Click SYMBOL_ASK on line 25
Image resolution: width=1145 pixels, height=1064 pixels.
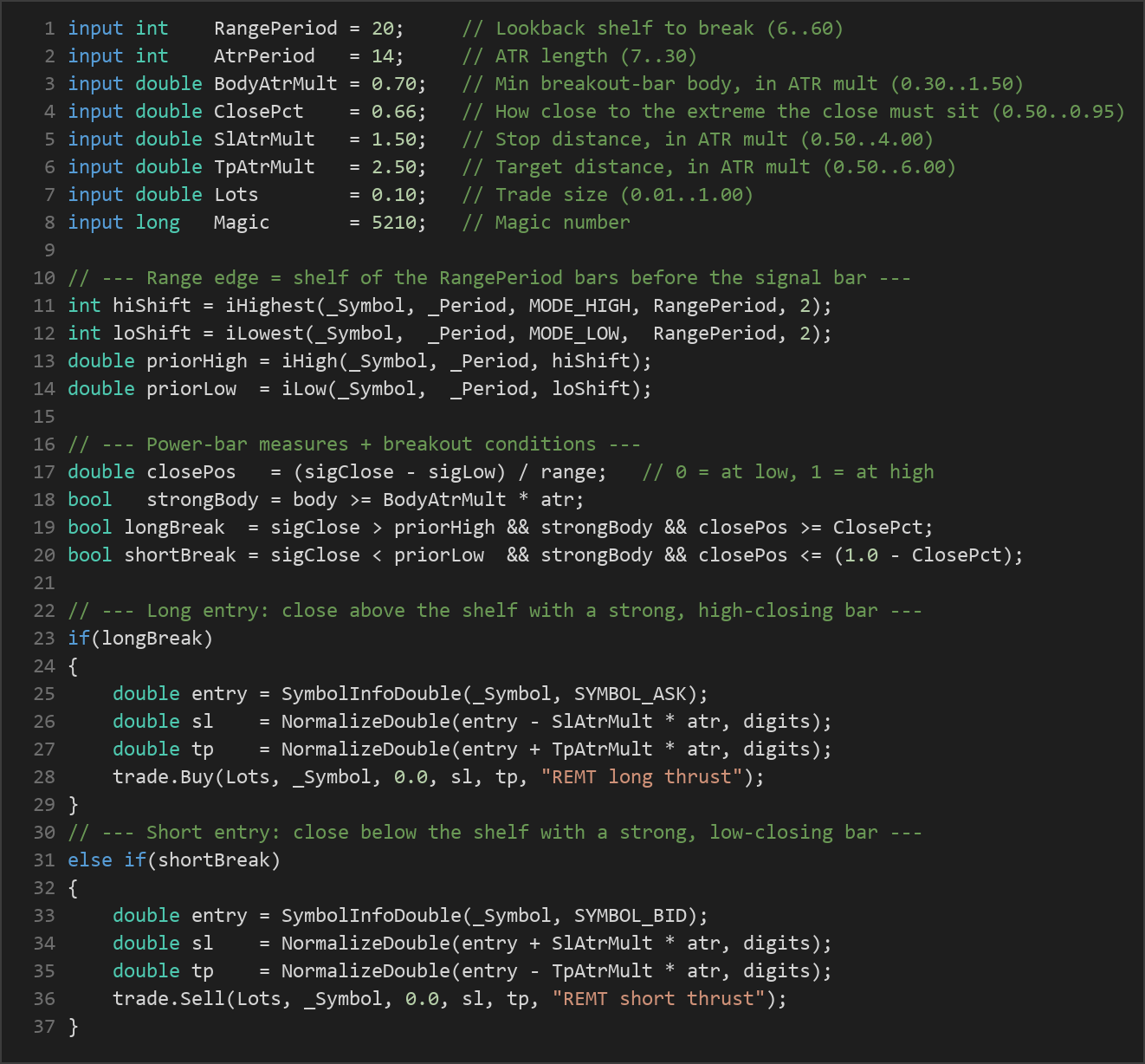(x=630, y=693)
